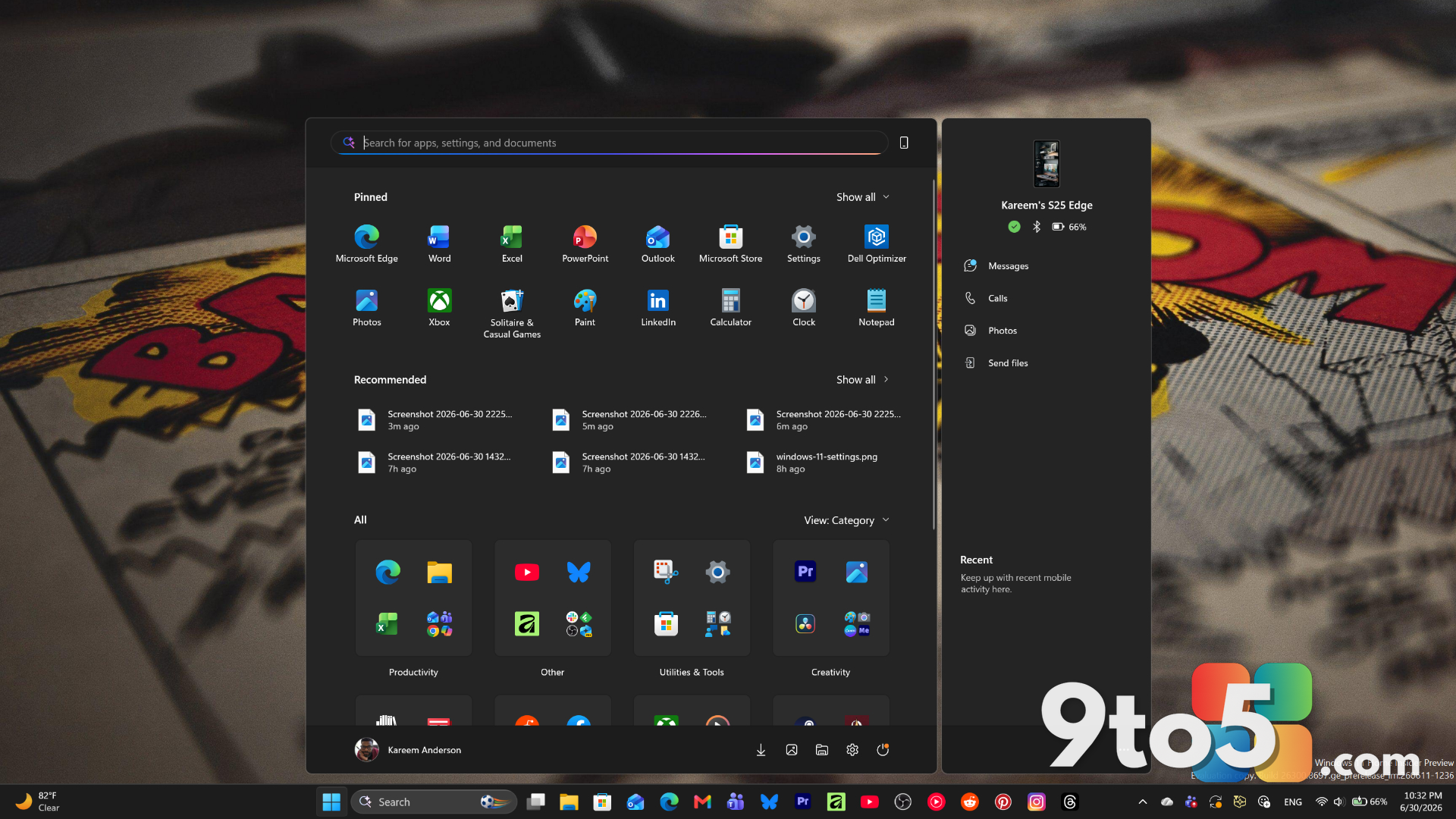This screenshot has height=819, width=1456.
Task: Click Kareem's S25 Edge phone thumbnail
Action: tap(1046, 164)
